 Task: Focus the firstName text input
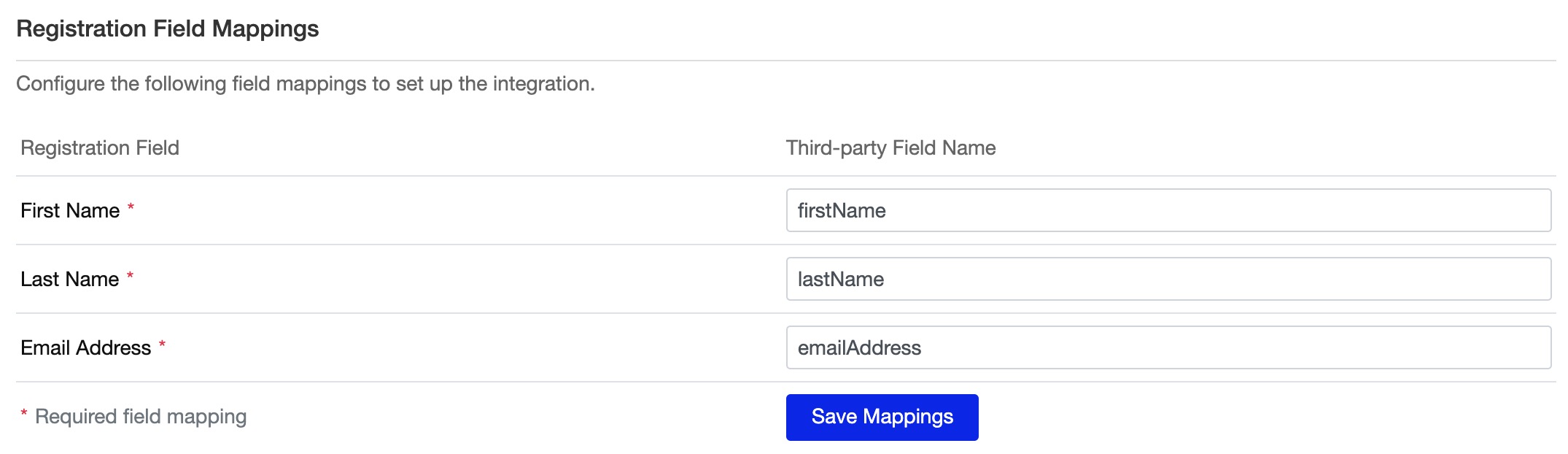pyautogui.click(x=1168, y=210)
